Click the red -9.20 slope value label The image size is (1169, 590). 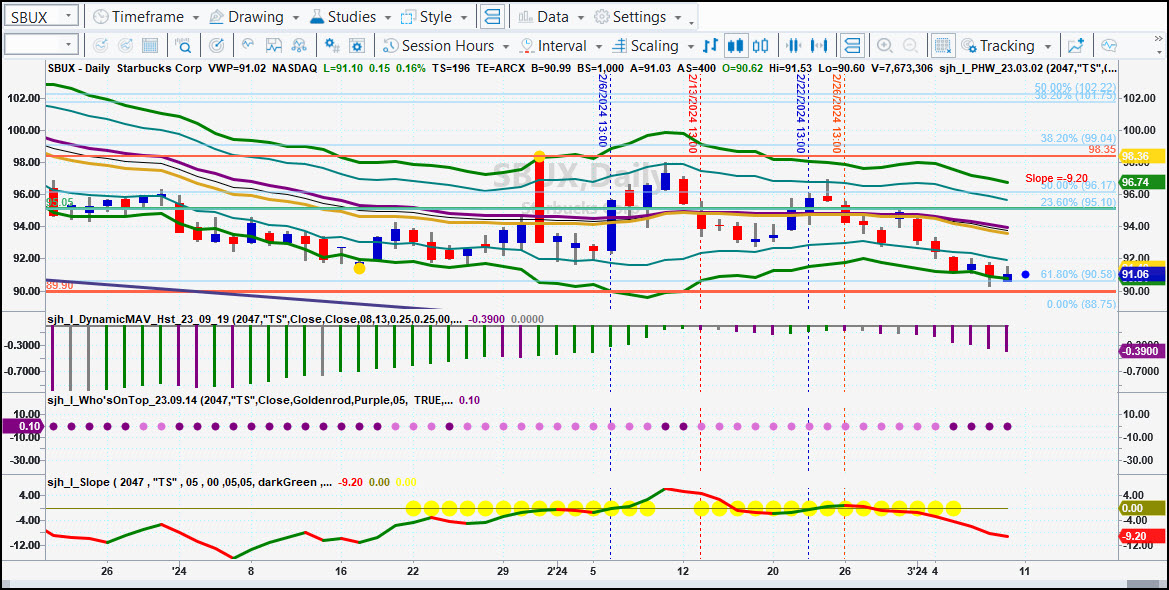coord(1143,536)
